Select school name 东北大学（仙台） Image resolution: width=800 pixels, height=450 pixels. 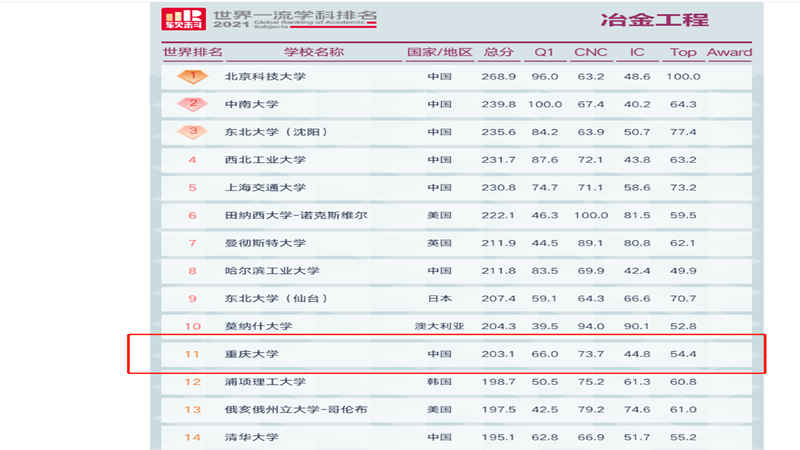[277, 298]
